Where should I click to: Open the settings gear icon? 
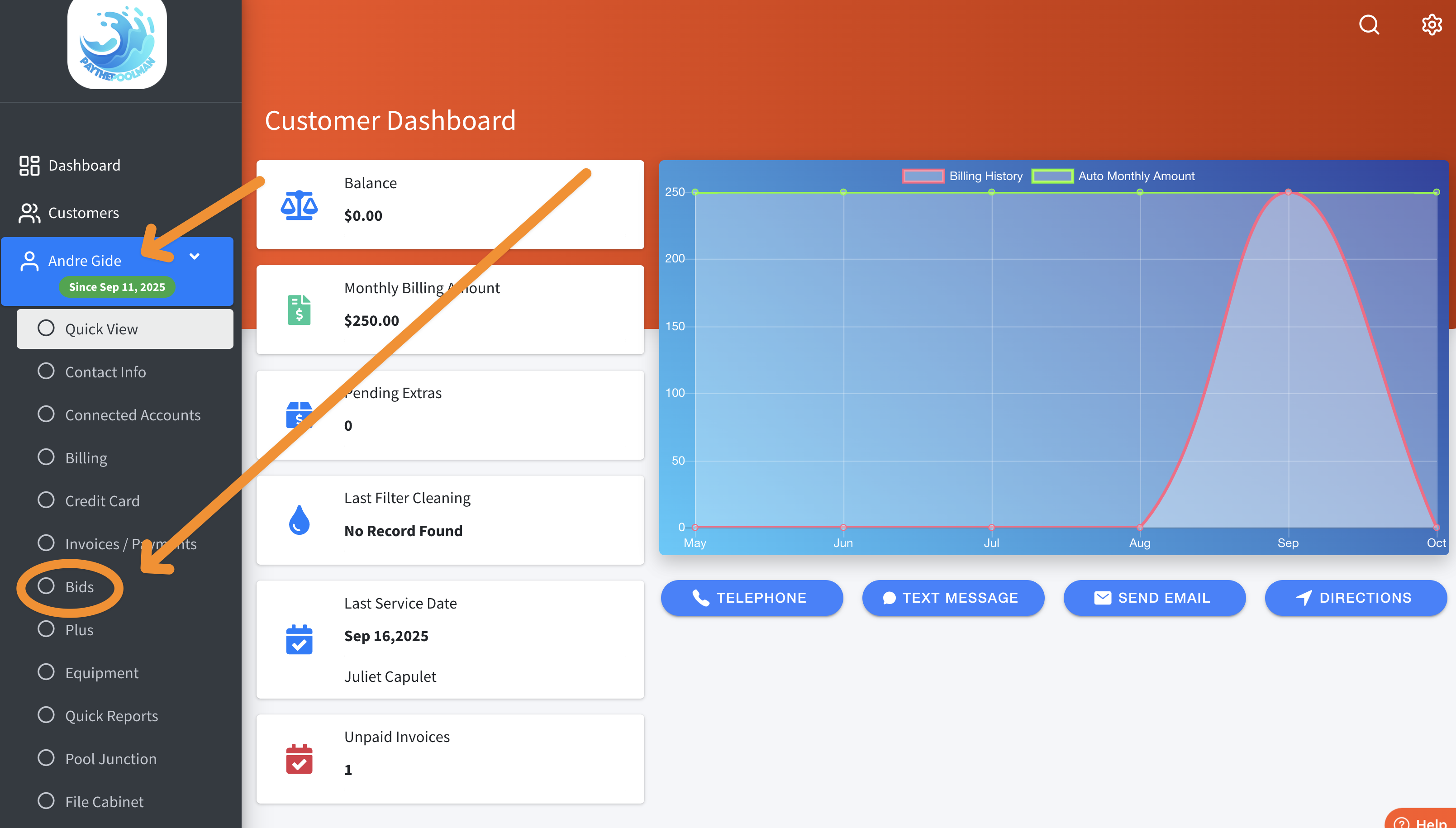1432,25
